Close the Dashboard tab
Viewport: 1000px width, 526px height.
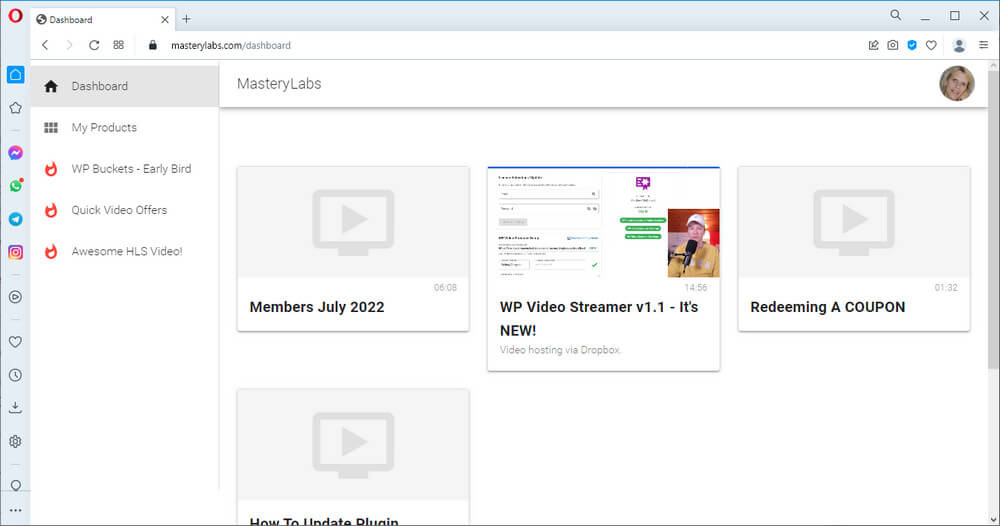click(x=165, y=20)
